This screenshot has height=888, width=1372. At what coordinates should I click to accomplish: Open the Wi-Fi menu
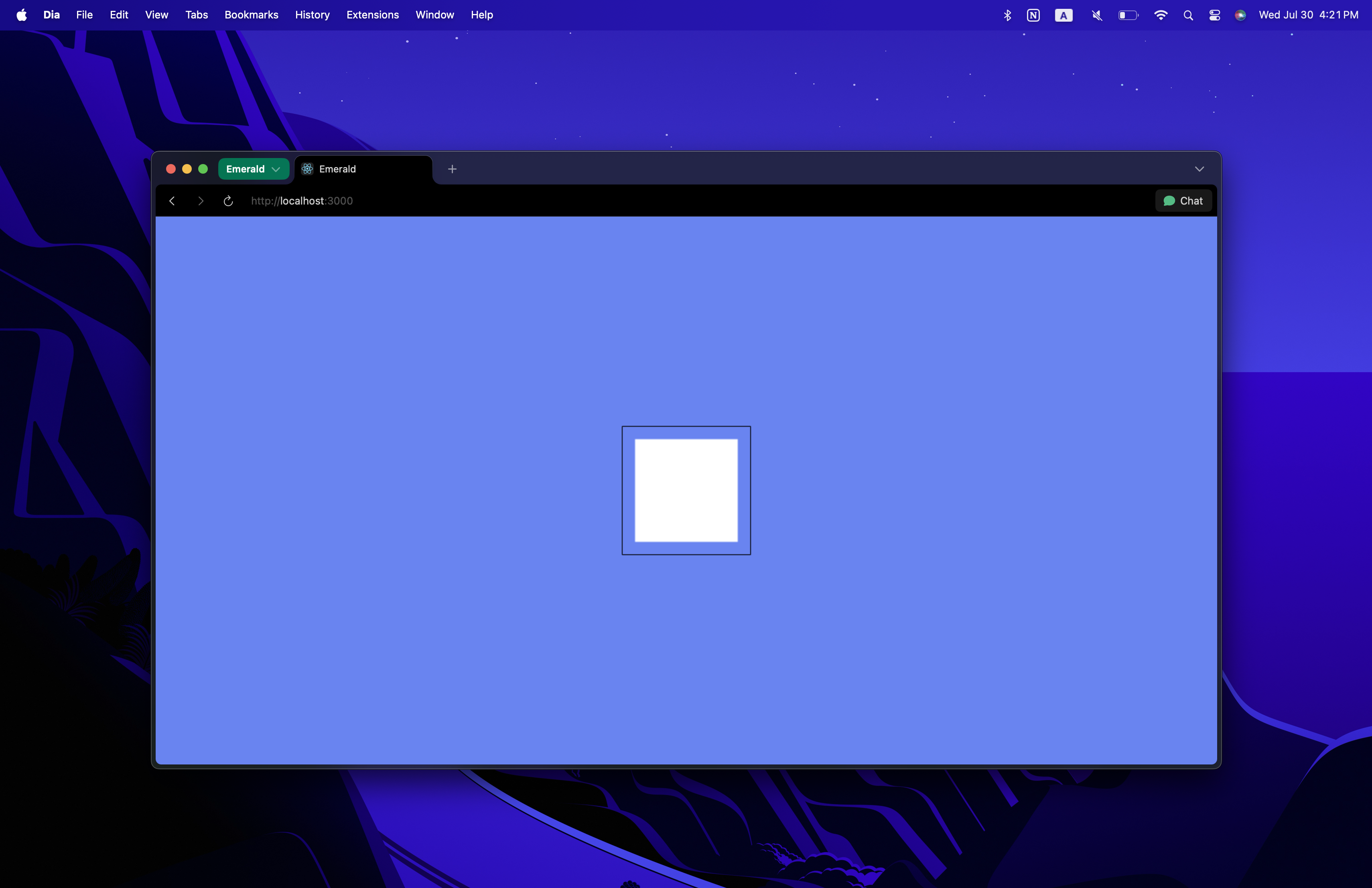point(1161,15)
